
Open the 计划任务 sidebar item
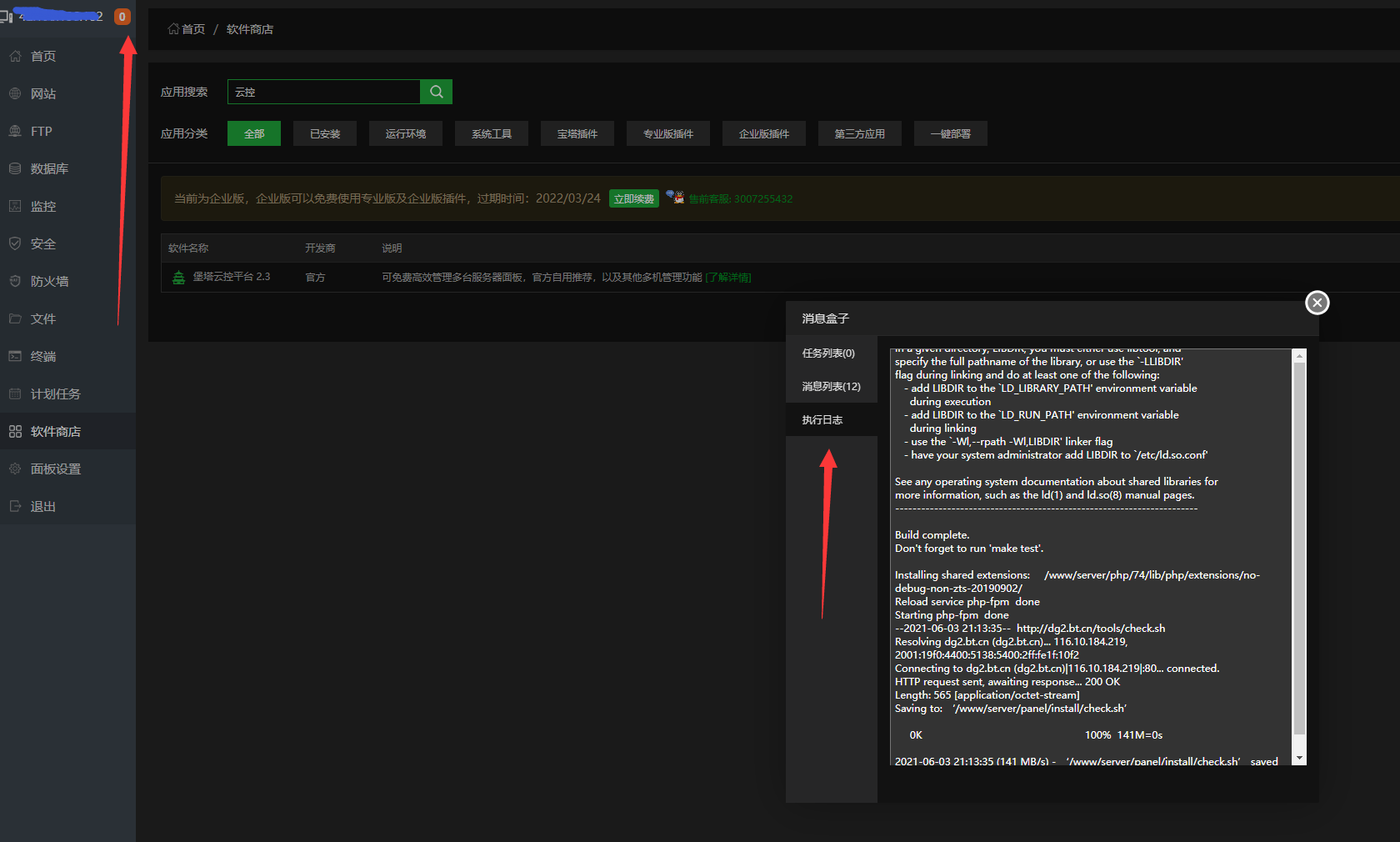67,393
